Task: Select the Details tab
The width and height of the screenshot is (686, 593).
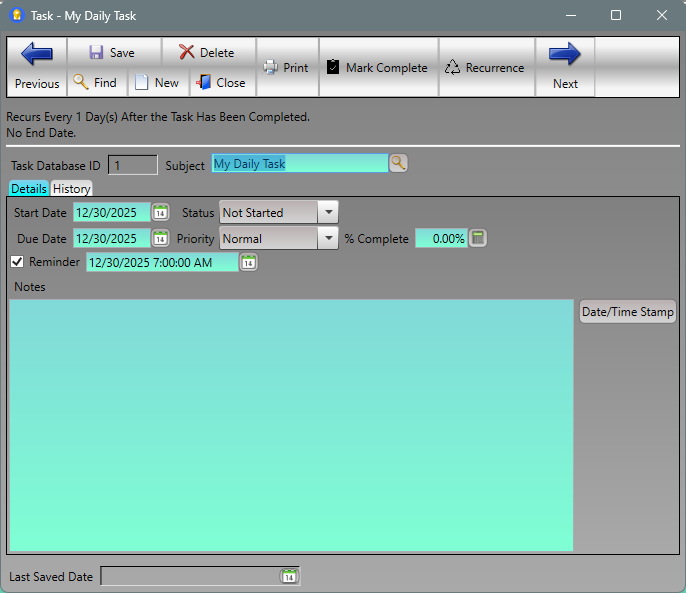Action: [29, 189]
